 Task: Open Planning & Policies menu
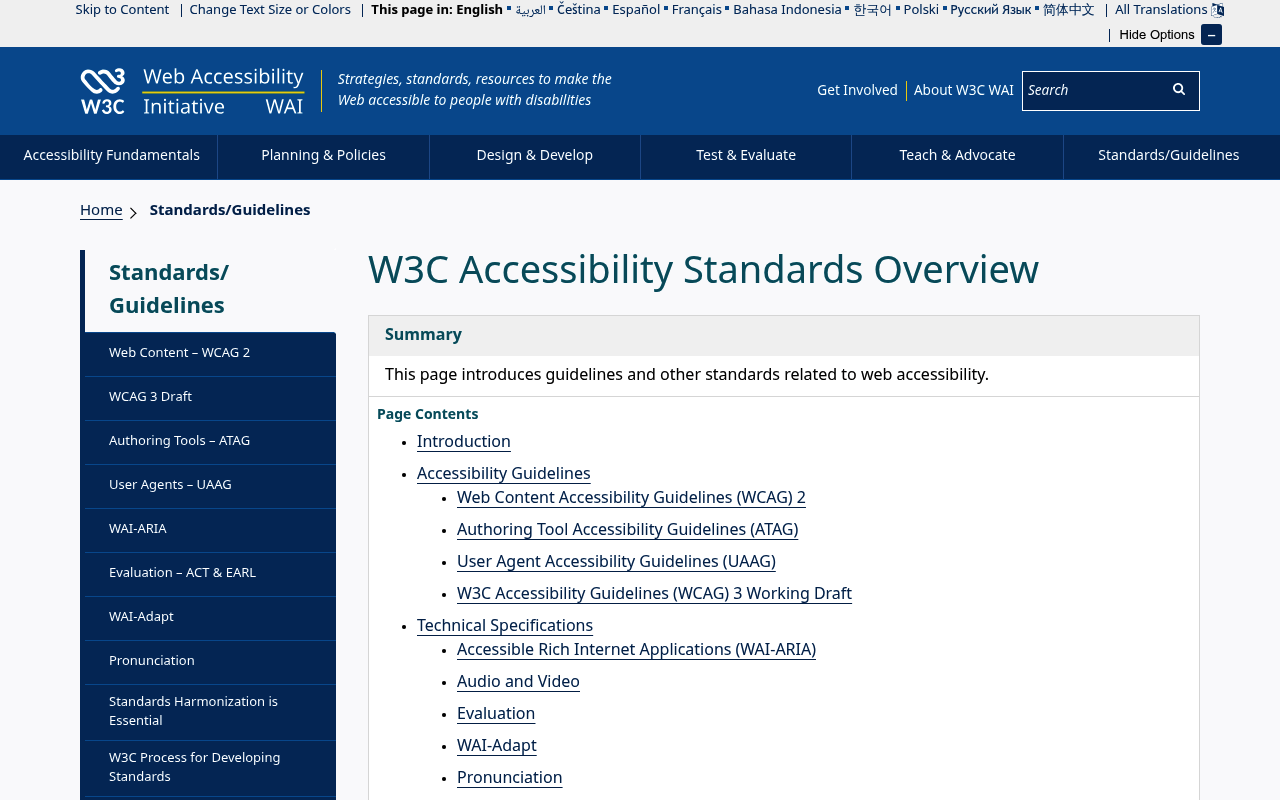(x=323, y=156)
